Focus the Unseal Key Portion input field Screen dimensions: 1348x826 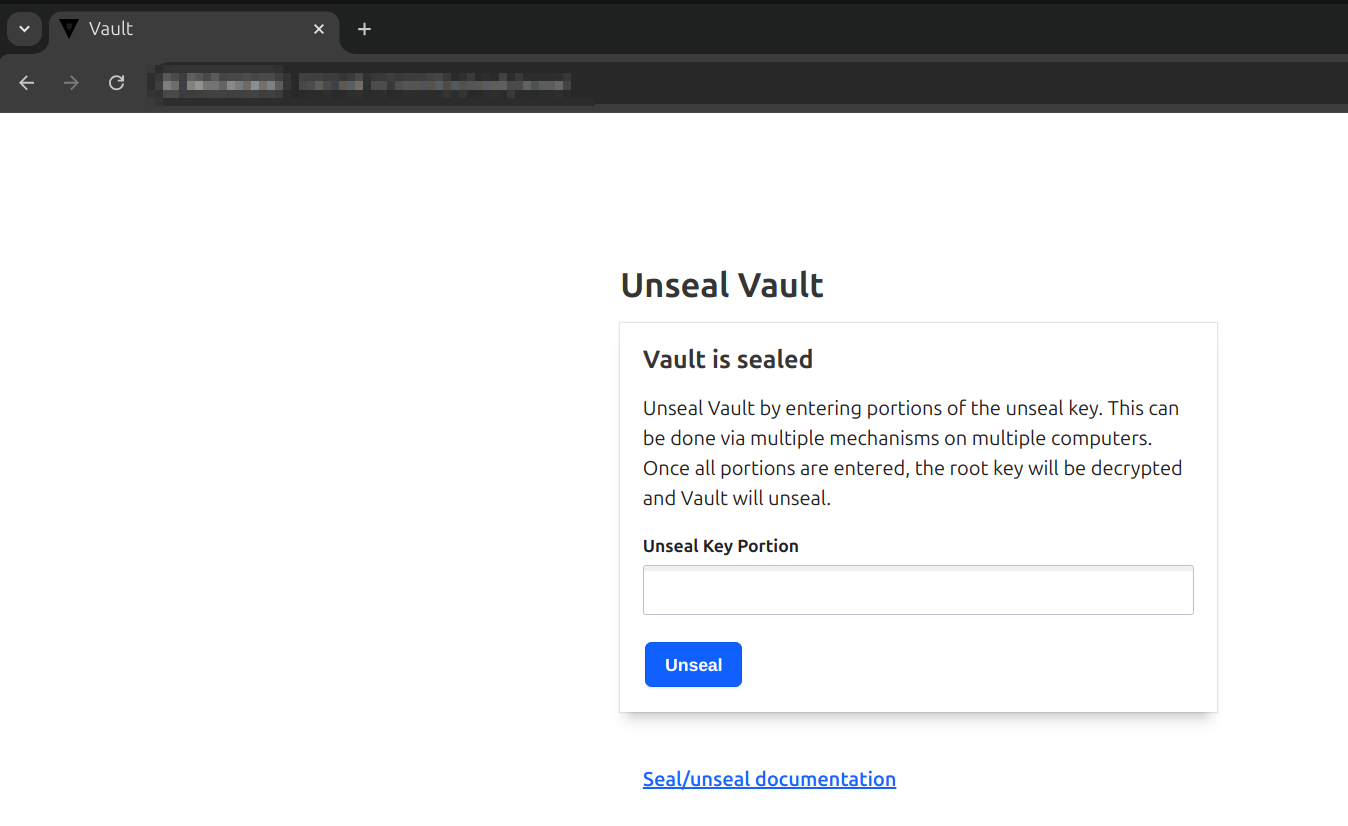[x=918, y=590]
